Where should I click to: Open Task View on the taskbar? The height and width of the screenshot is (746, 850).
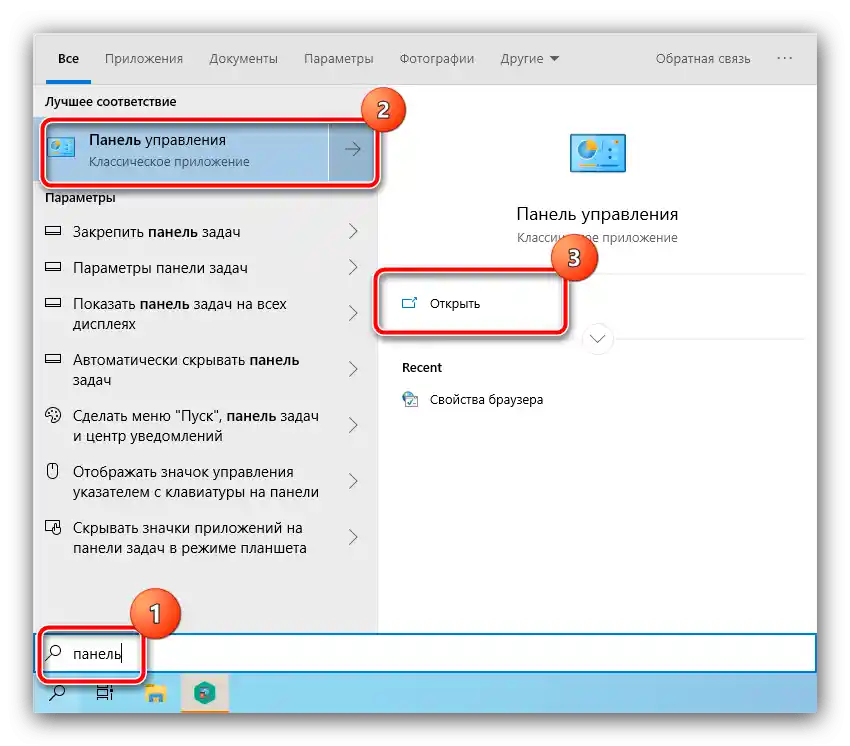tap(105, 693)
